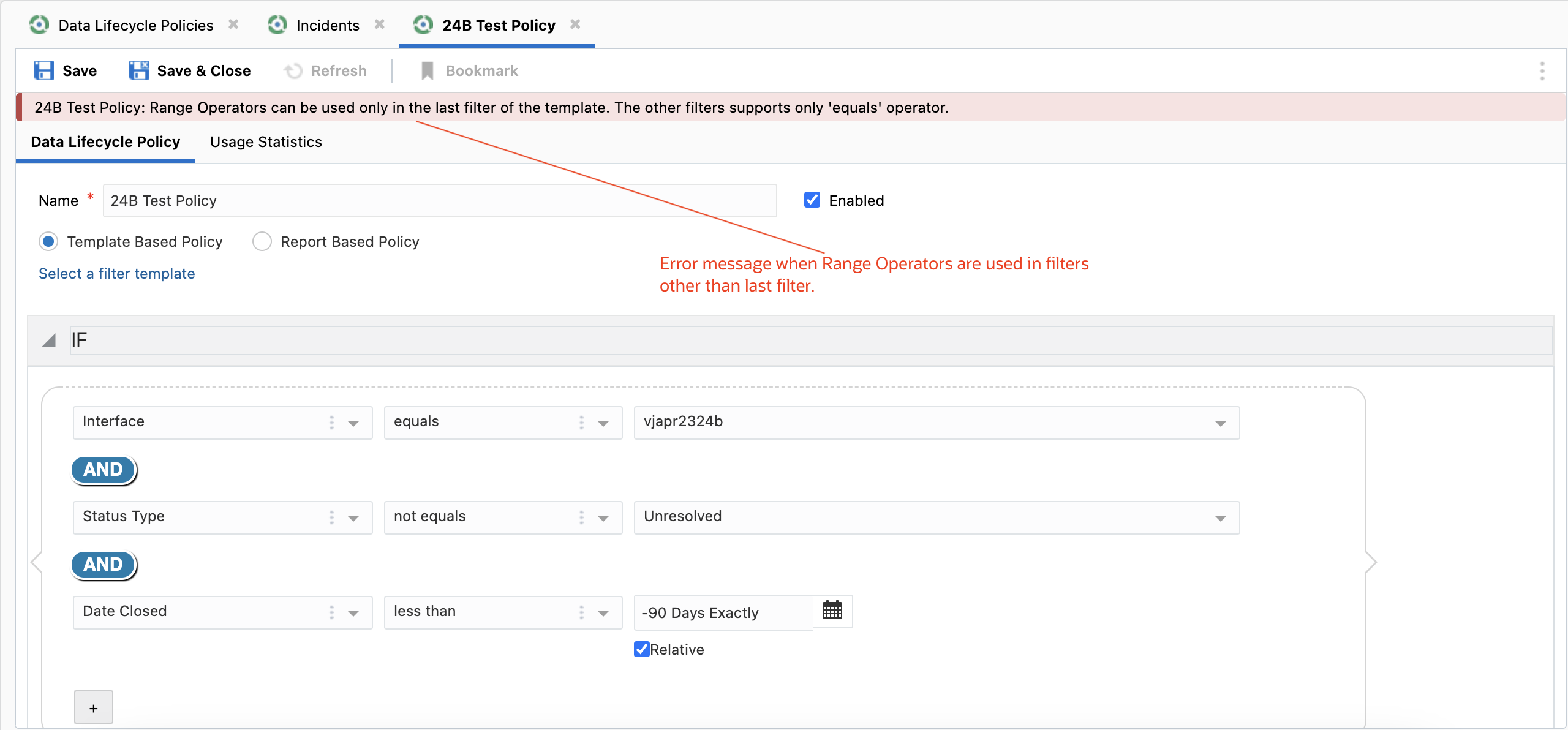Click into the policy Name input field
Image resolution: width=1568 pixels, height=730 pixels.
[x=439, y=201]
